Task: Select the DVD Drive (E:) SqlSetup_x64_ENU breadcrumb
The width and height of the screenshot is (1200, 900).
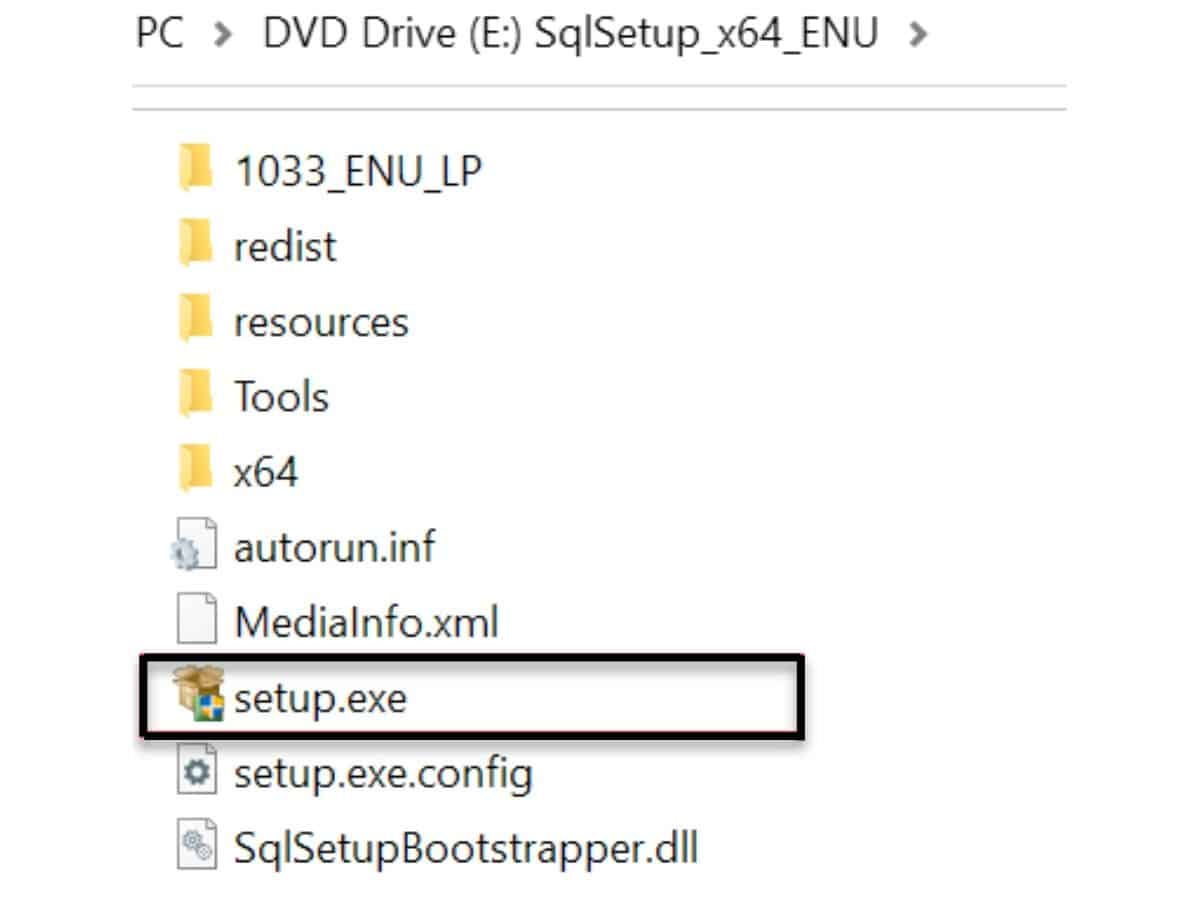Action: coord(570,33)
